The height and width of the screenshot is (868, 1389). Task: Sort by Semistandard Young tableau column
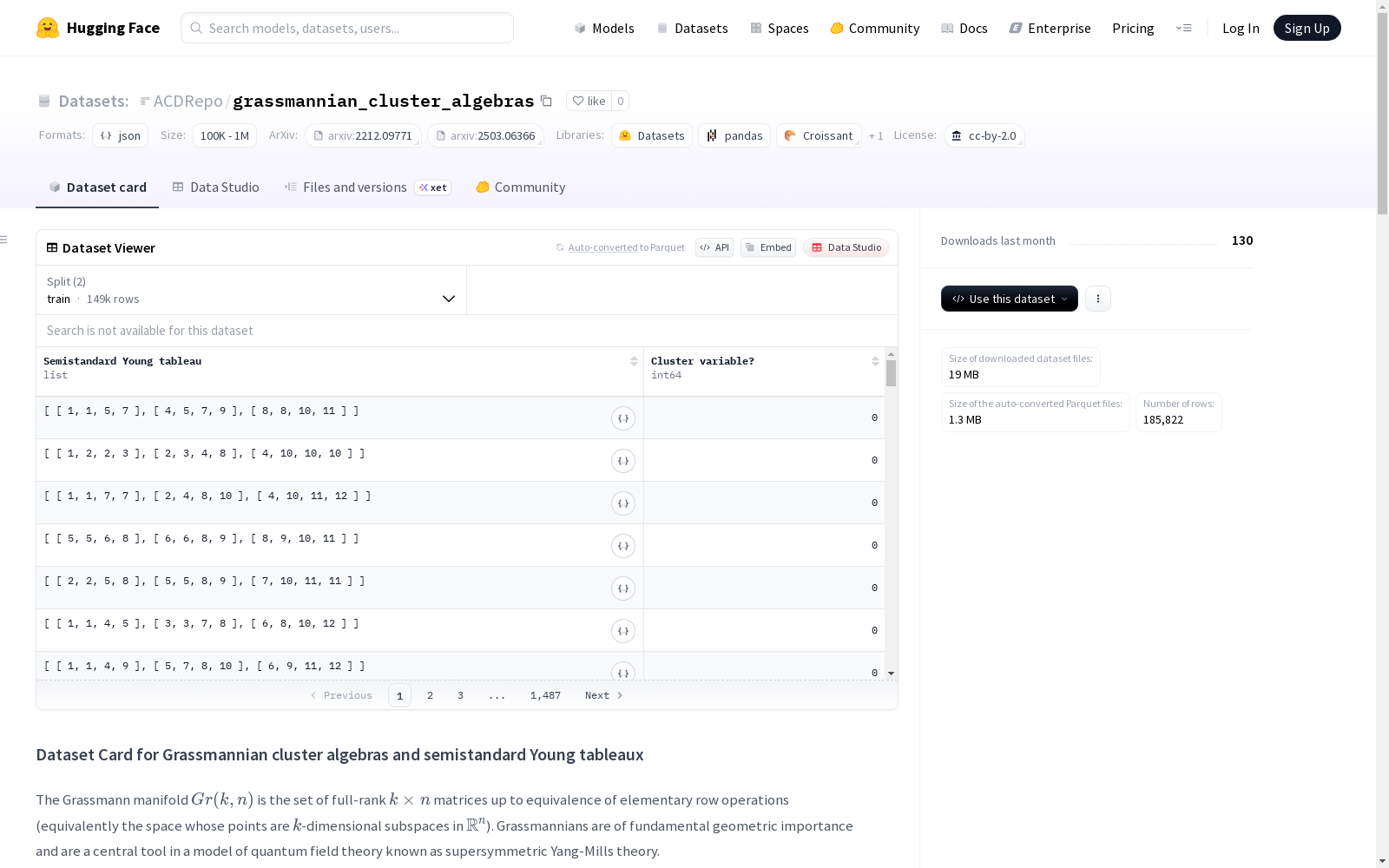tap(634, 361)
